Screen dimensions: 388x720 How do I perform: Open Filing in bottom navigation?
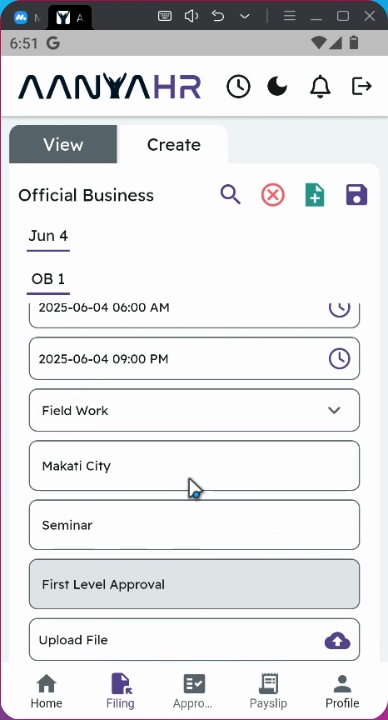[120, 692]
